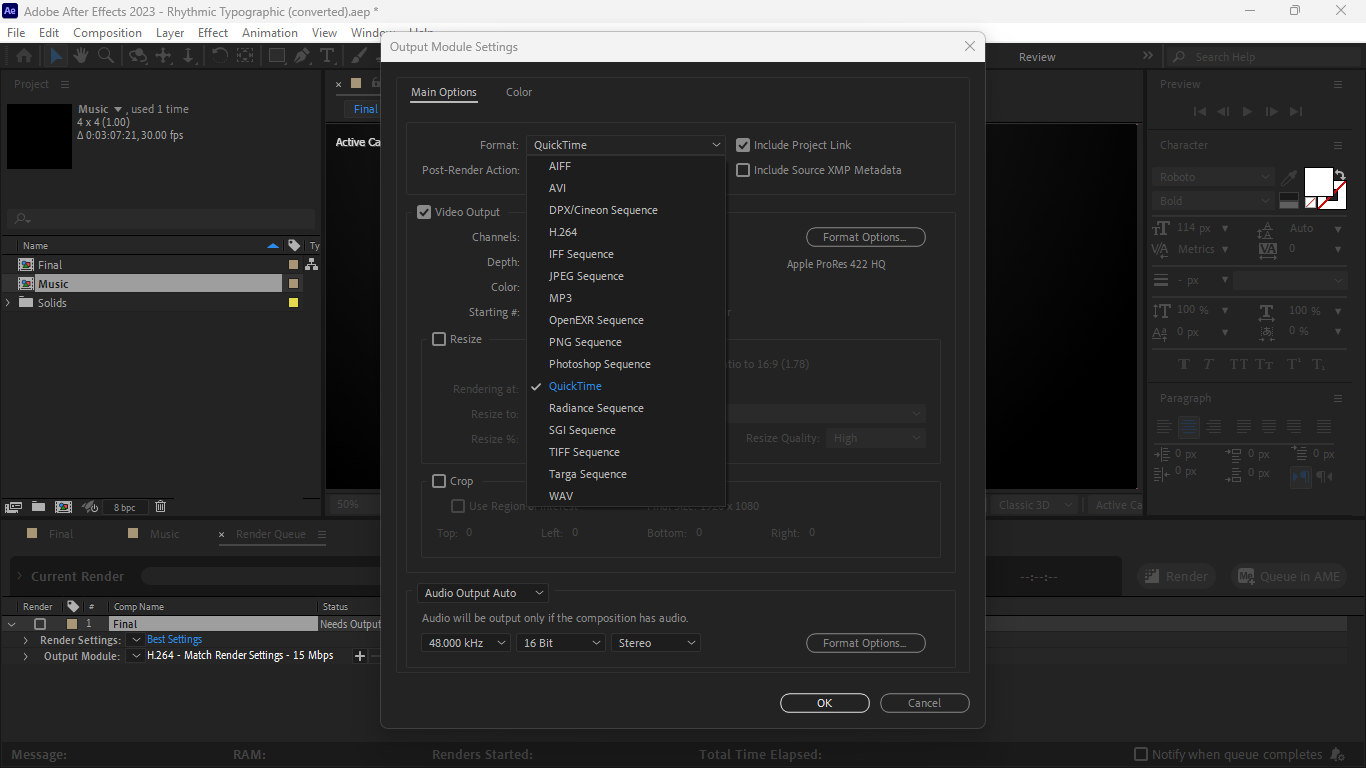The height and width of the screenshot is (768, 1366).
Task: Select the Pan camera tool
Action: tap(164, 56)
